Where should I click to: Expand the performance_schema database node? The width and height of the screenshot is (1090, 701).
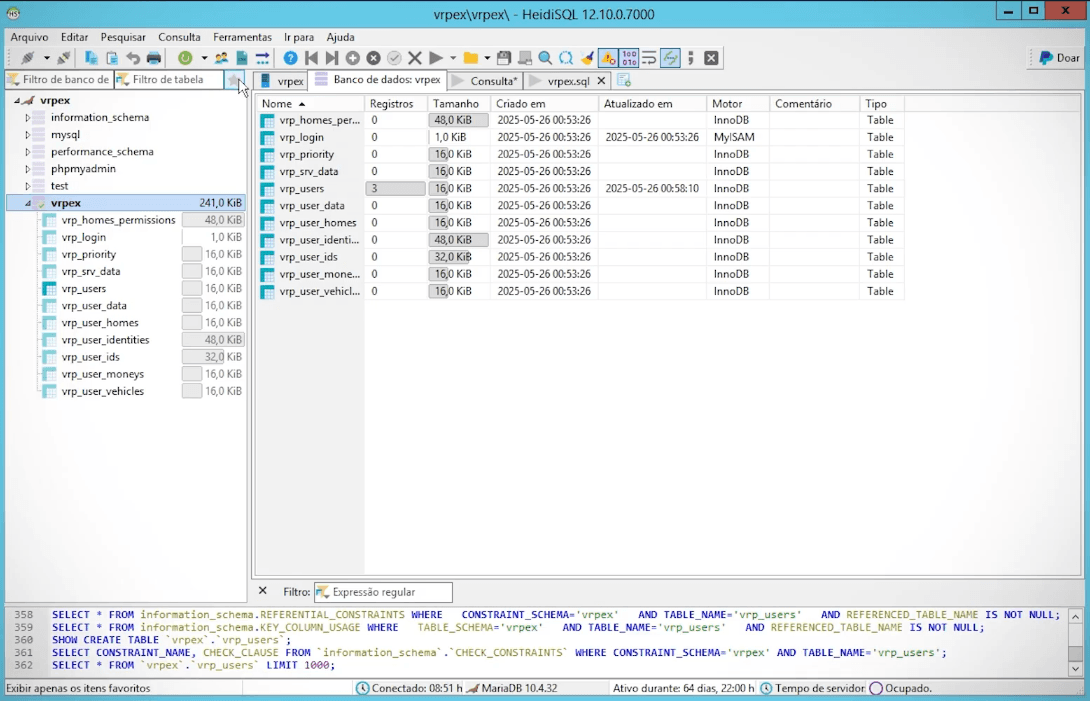coord(28,152)
